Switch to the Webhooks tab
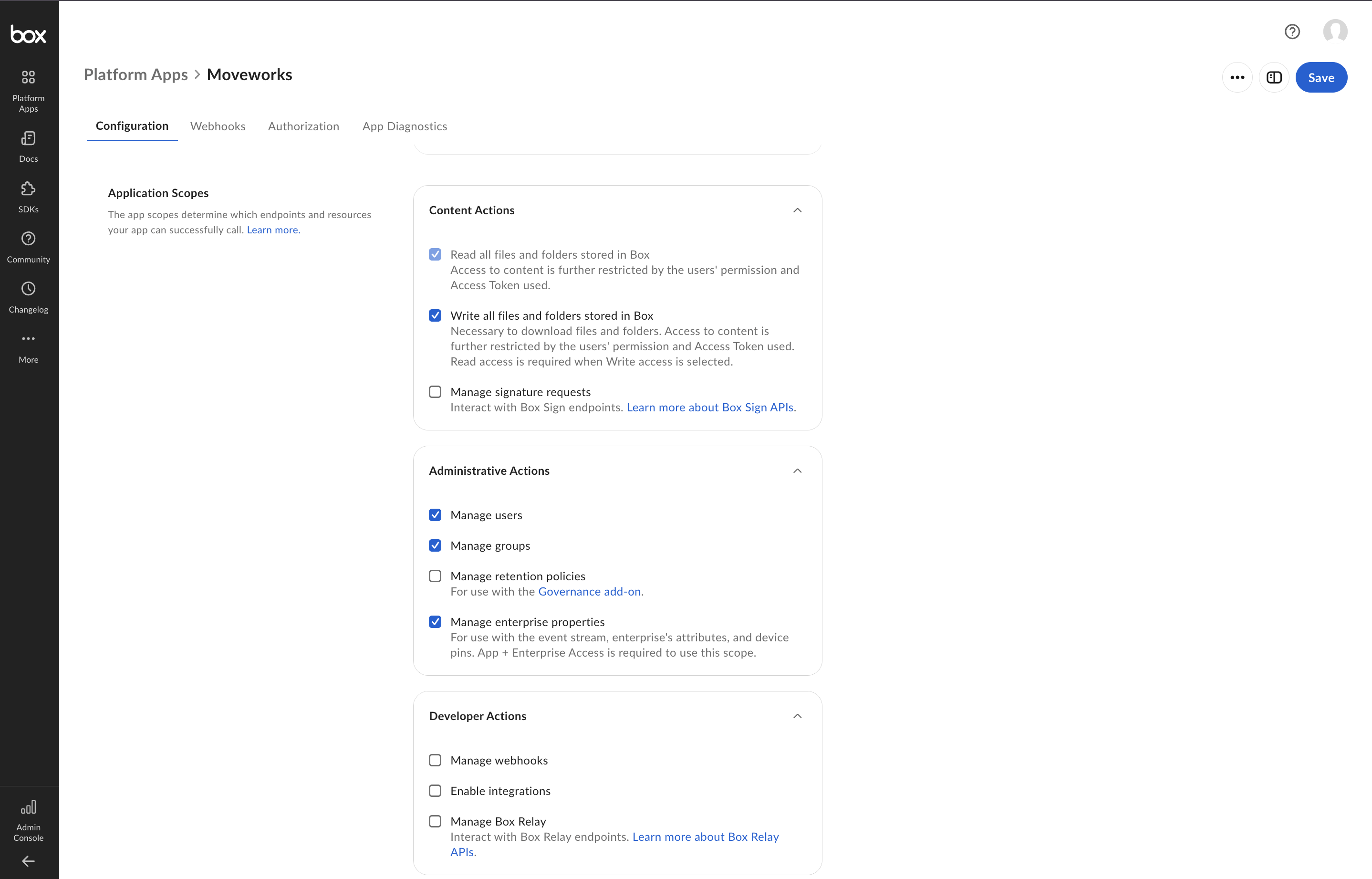Image resolution: width=1372 pixels, height=879 pixels. coord(218,126)
